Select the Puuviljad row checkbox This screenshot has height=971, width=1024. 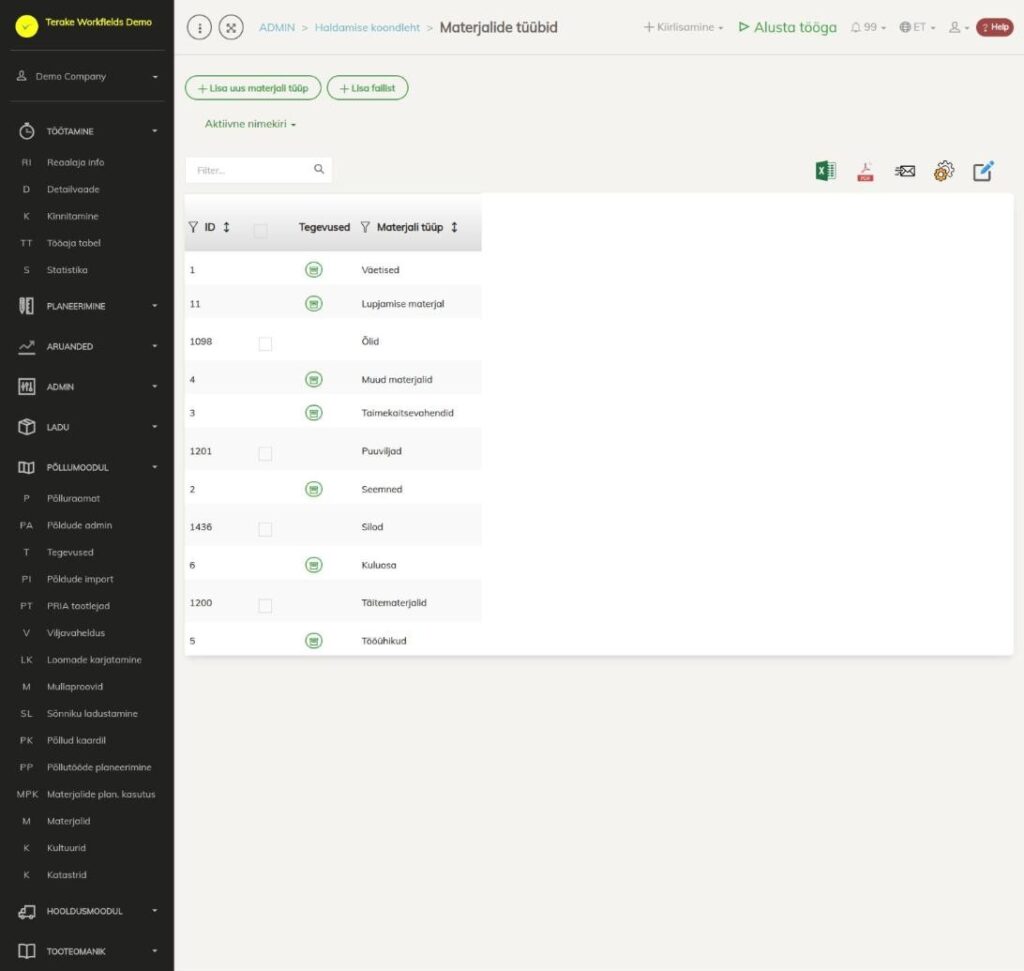[x=265, y=453]
